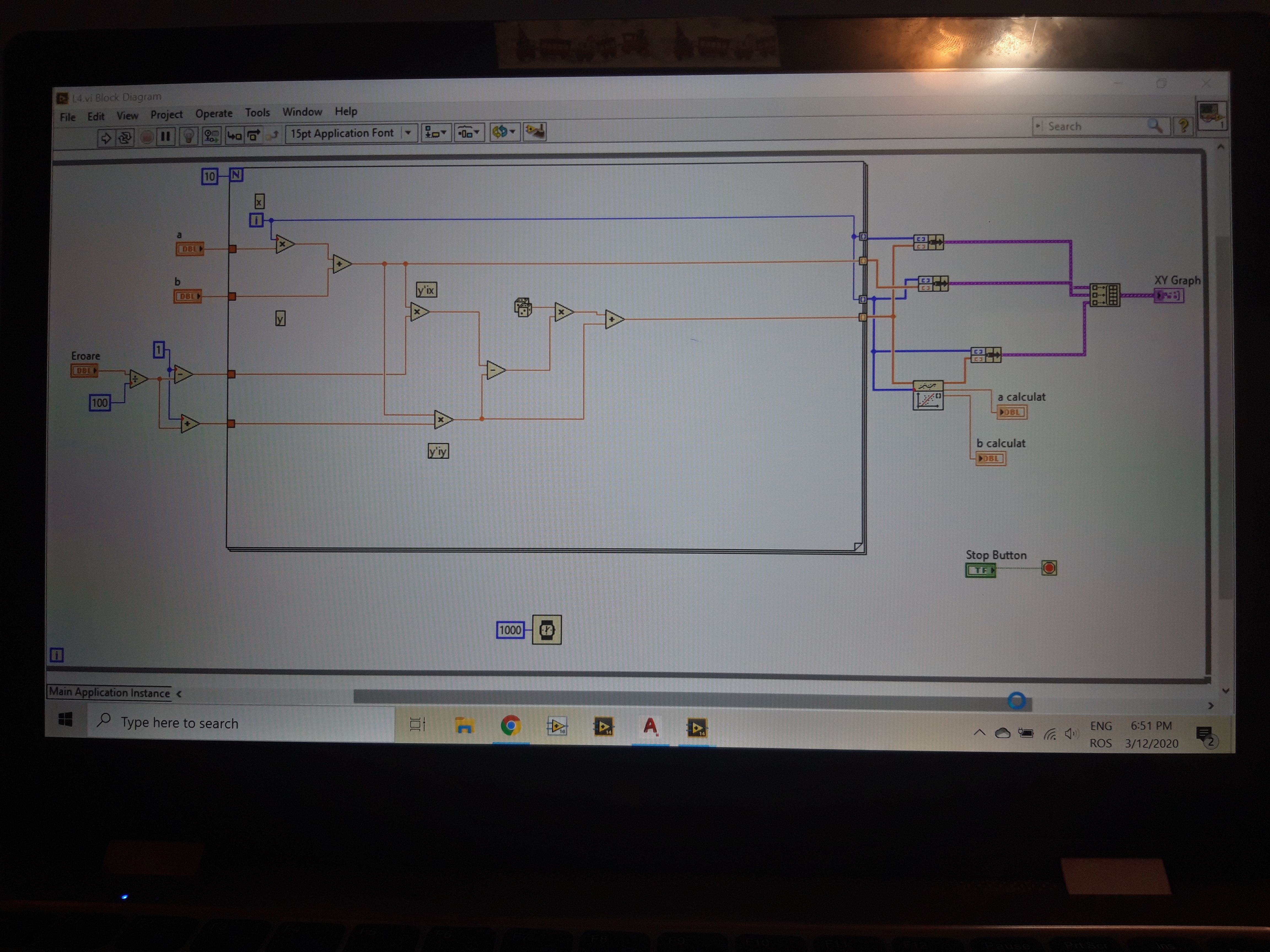The image size is (1270, 952).
Task: Toggle Highlight Execution light bulb
Action: pyautogui.click(x=188, y=137)
